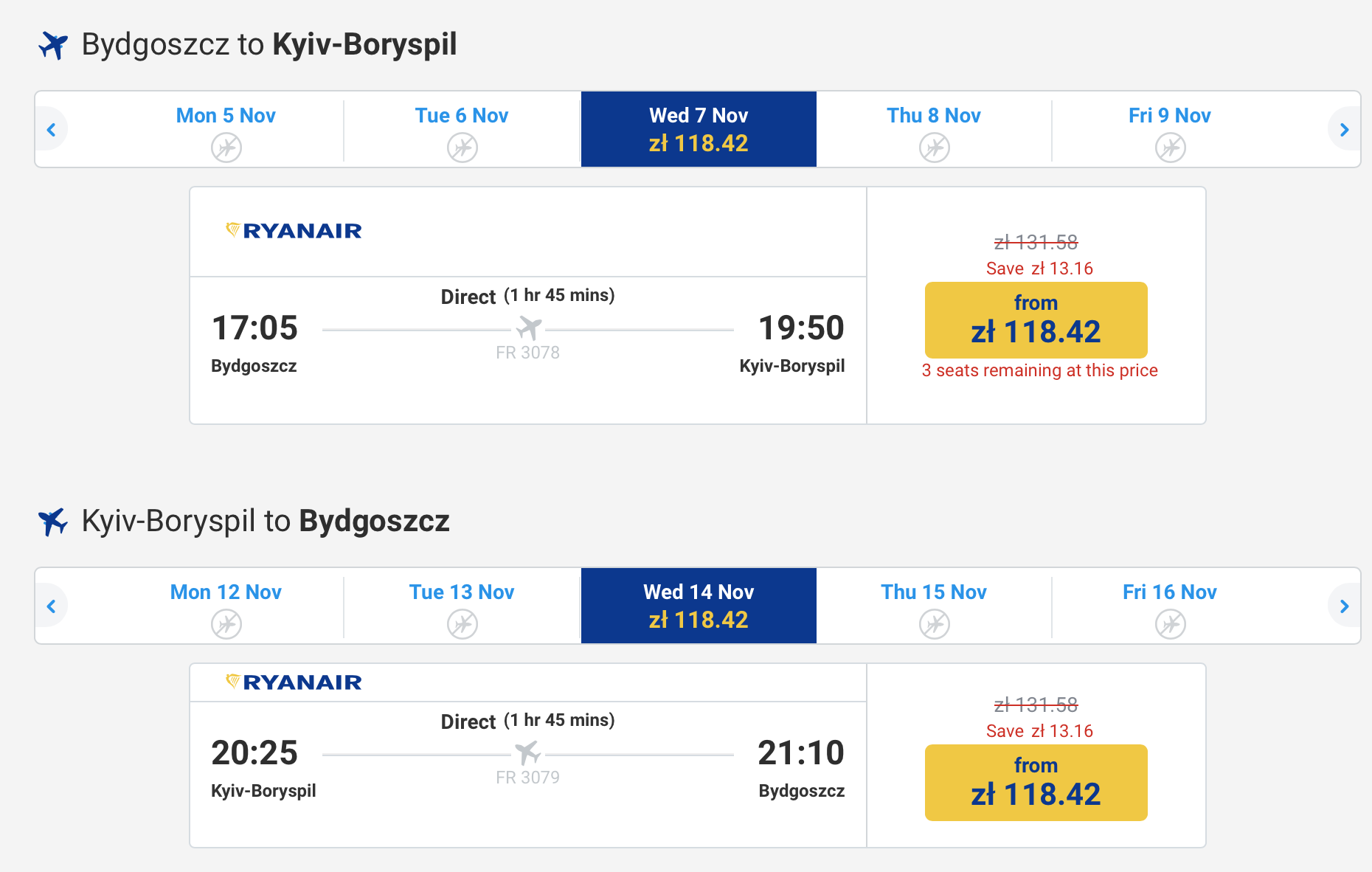Show earlier outbound dates with left chevron
Screen dimensions: 1372x872
tap(52, 130)
